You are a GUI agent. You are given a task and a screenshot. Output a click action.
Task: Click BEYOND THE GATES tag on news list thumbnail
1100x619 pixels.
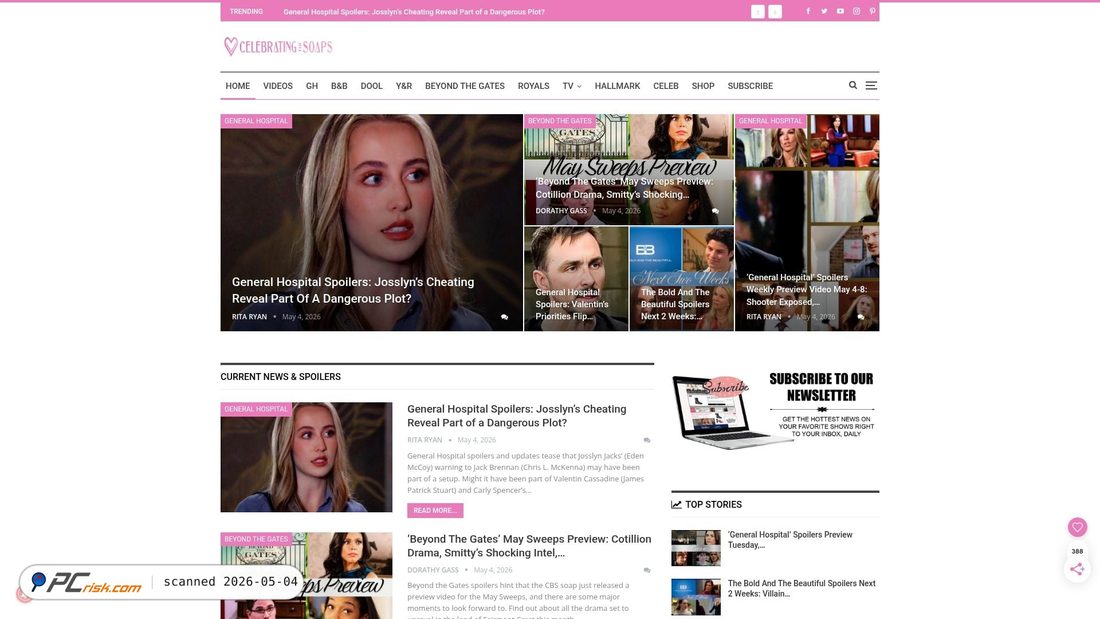[x=256, y=539]
